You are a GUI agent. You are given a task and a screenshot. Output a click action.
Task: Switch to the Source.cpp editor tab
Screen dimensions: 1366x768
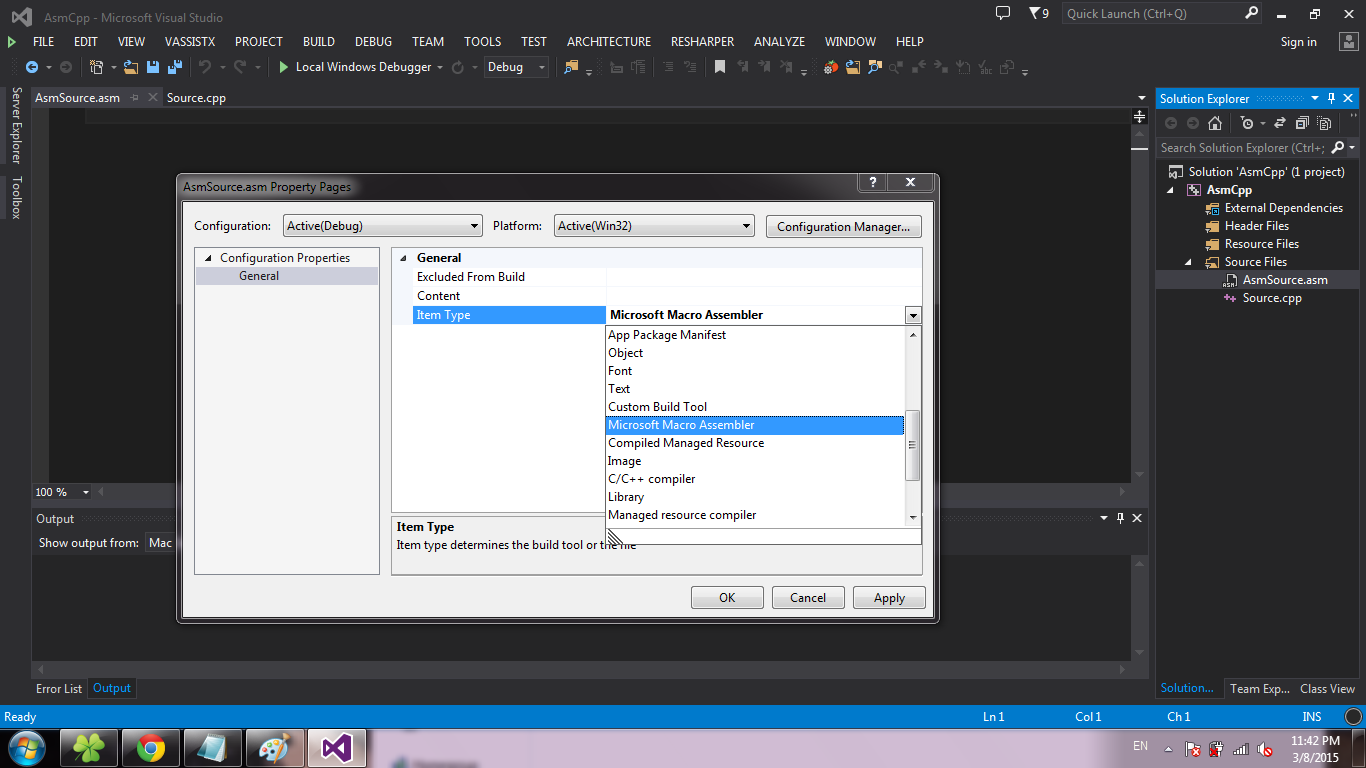(x=196, y=98)
